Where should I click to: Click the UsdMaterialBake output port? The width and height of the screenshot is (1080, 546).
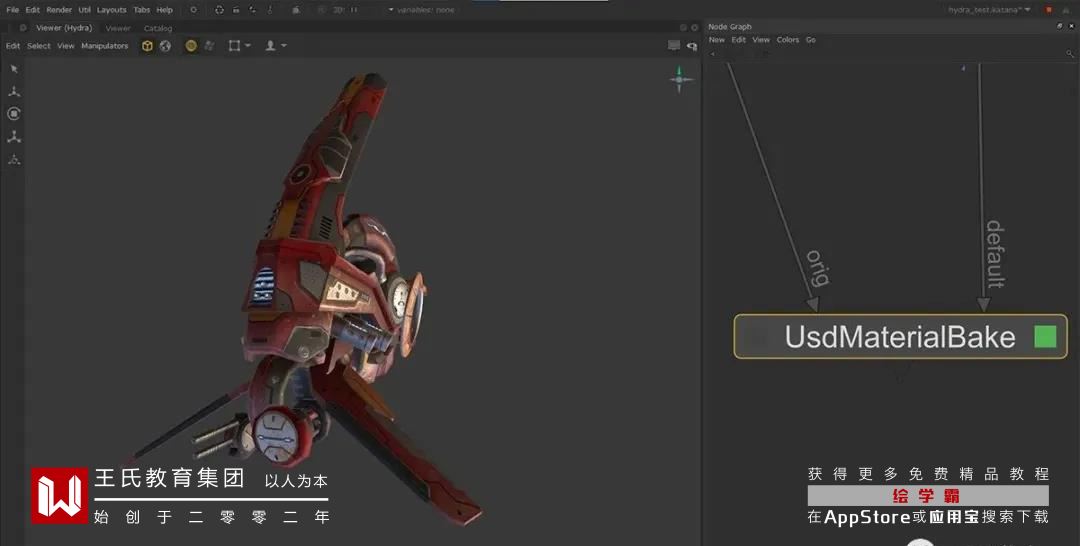[x=901, y=374]
